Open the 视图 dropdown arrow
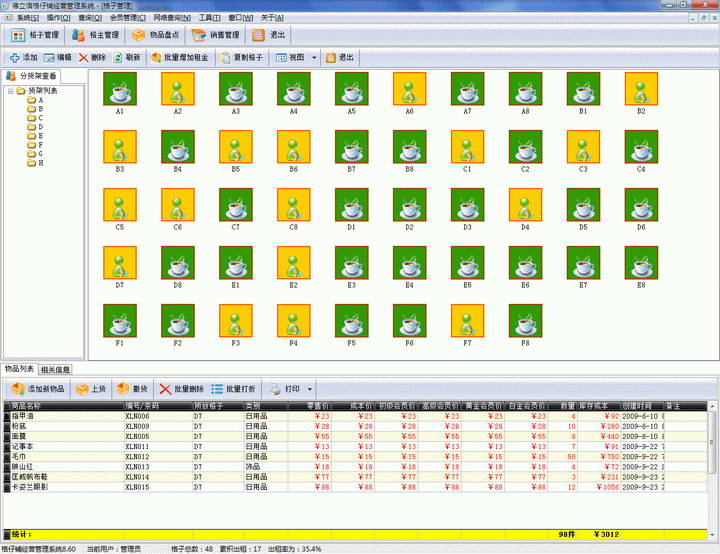This screenshot has height=554, width=720. click(x=314, y=57)
